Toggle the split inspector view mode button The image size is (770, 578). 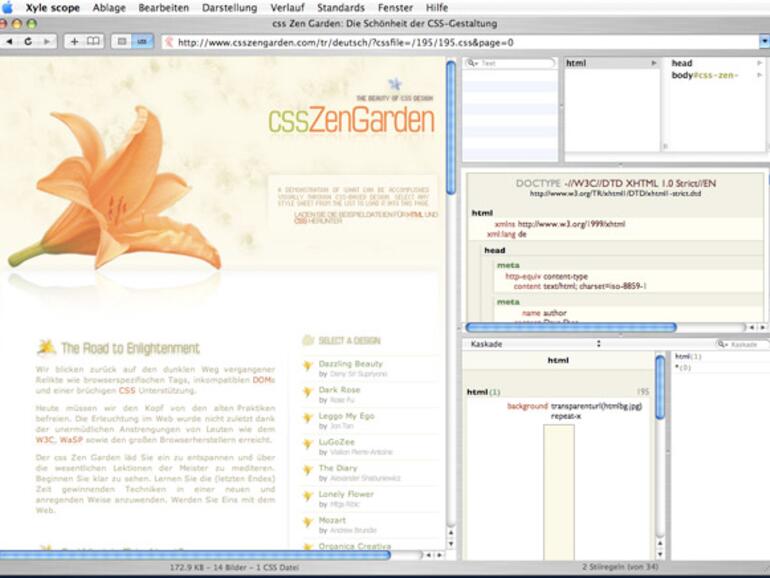pos(143,42)
